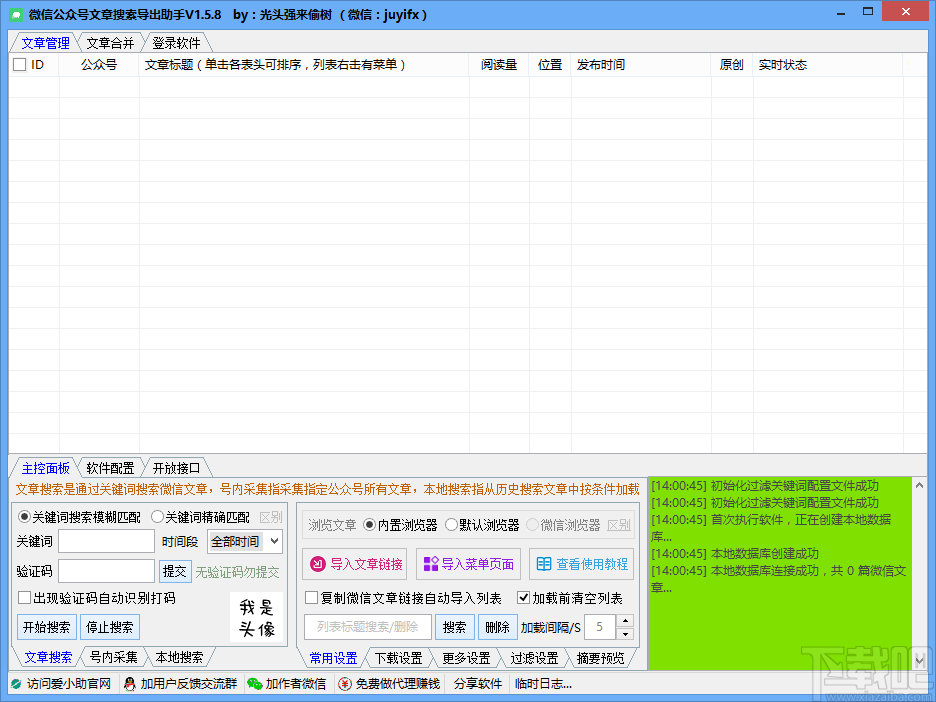Open the 软件配置 tab

pos(110,468)
